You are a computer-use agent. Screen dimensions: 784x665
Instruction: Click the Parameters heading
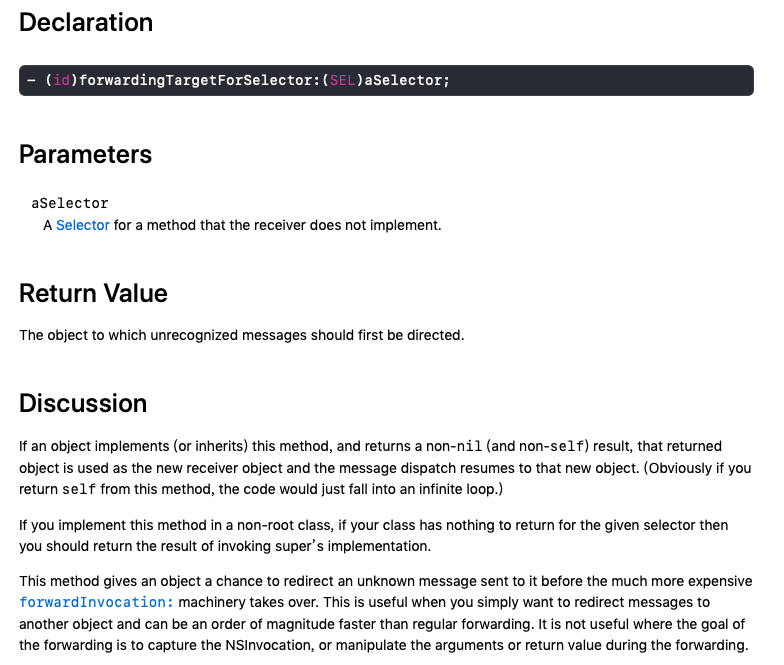(86, 154)
